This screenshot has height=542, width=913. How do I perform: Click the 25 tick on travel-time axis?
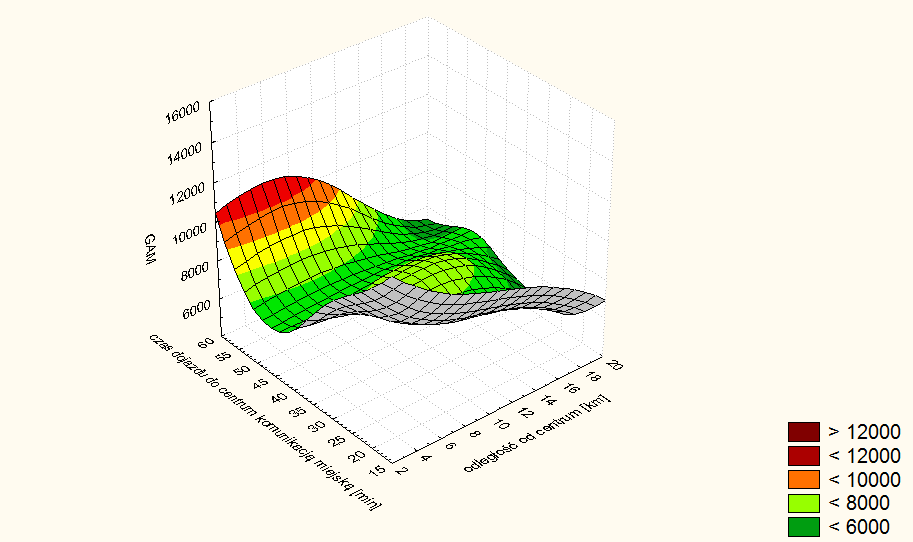point(335,442)
